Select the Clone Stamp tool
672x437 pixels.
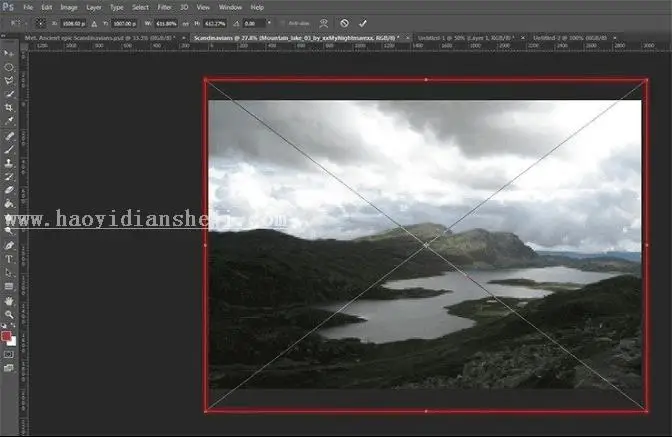point(9,163)
